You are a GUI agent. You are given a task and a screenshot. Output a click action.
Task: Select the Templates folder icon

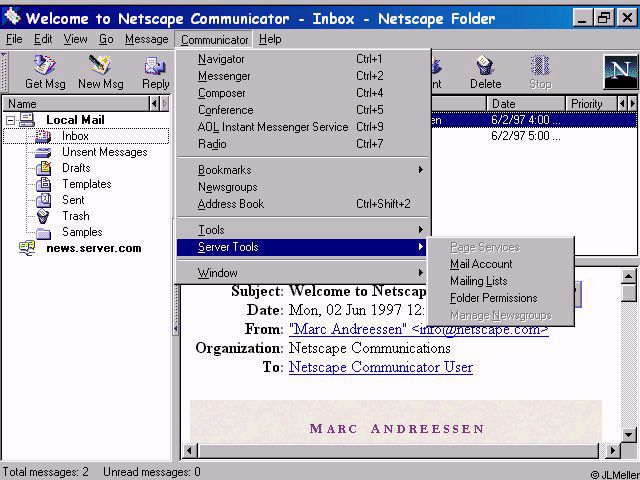pos(43,184)
